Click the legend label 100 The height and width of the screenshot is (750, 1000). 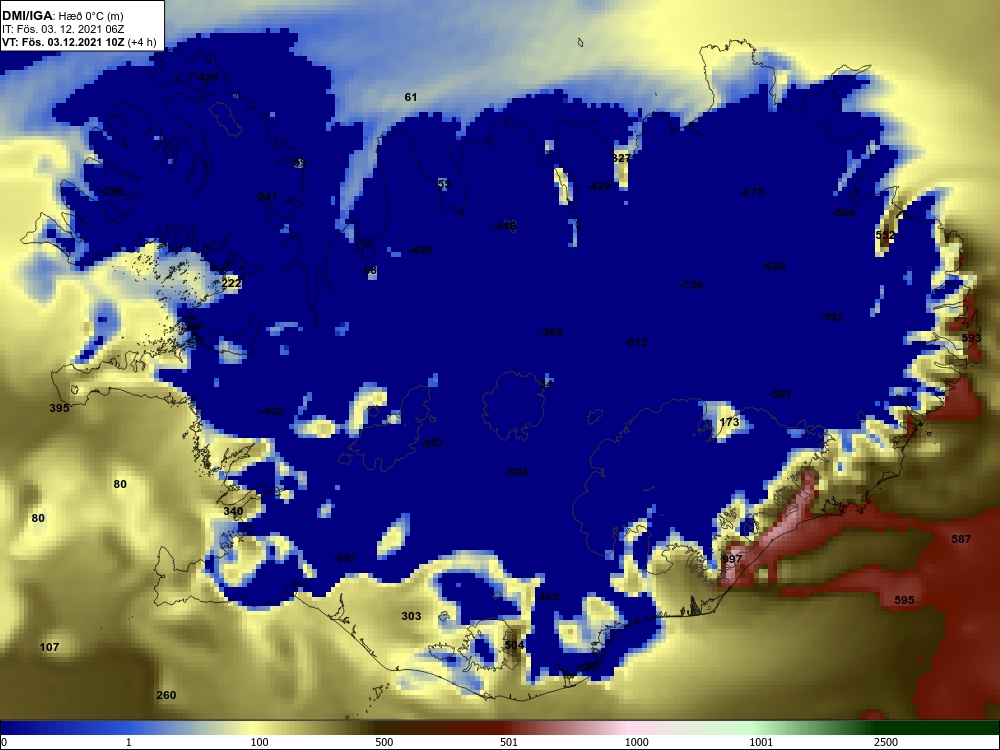(259, 742)
